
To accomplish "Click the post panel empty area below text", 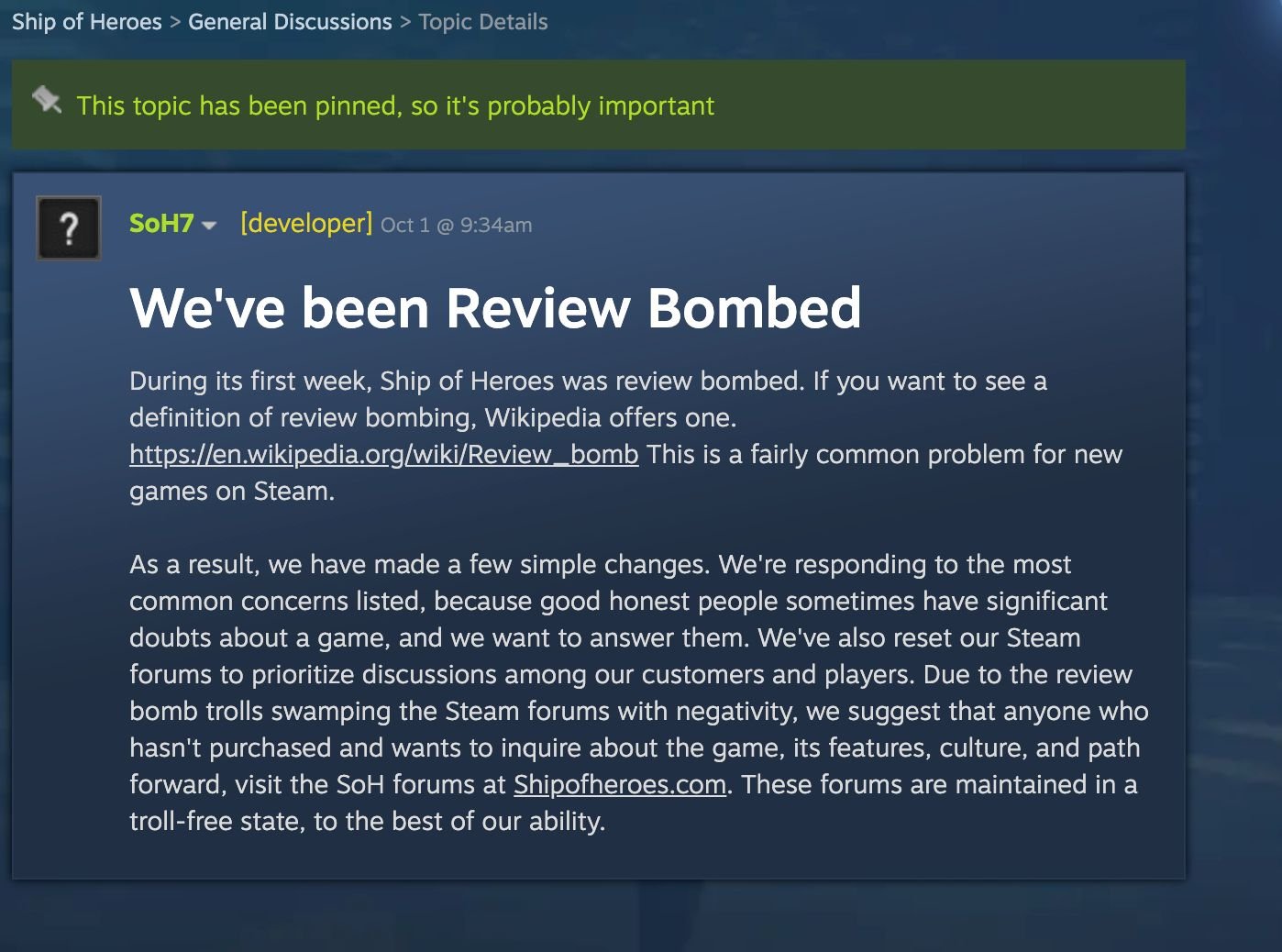I will 596,858.
